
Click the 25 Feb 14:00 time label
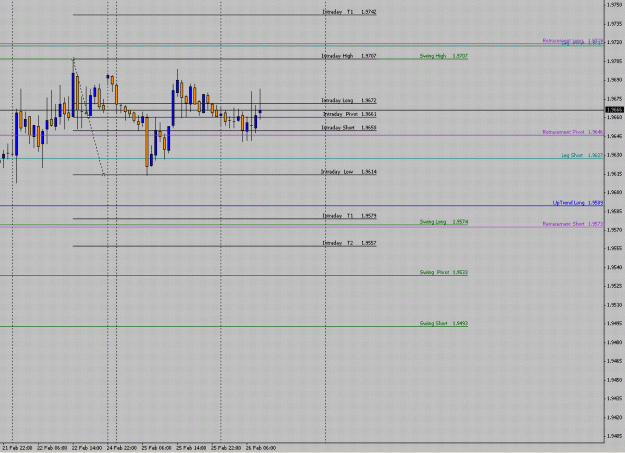click(191, 448)
